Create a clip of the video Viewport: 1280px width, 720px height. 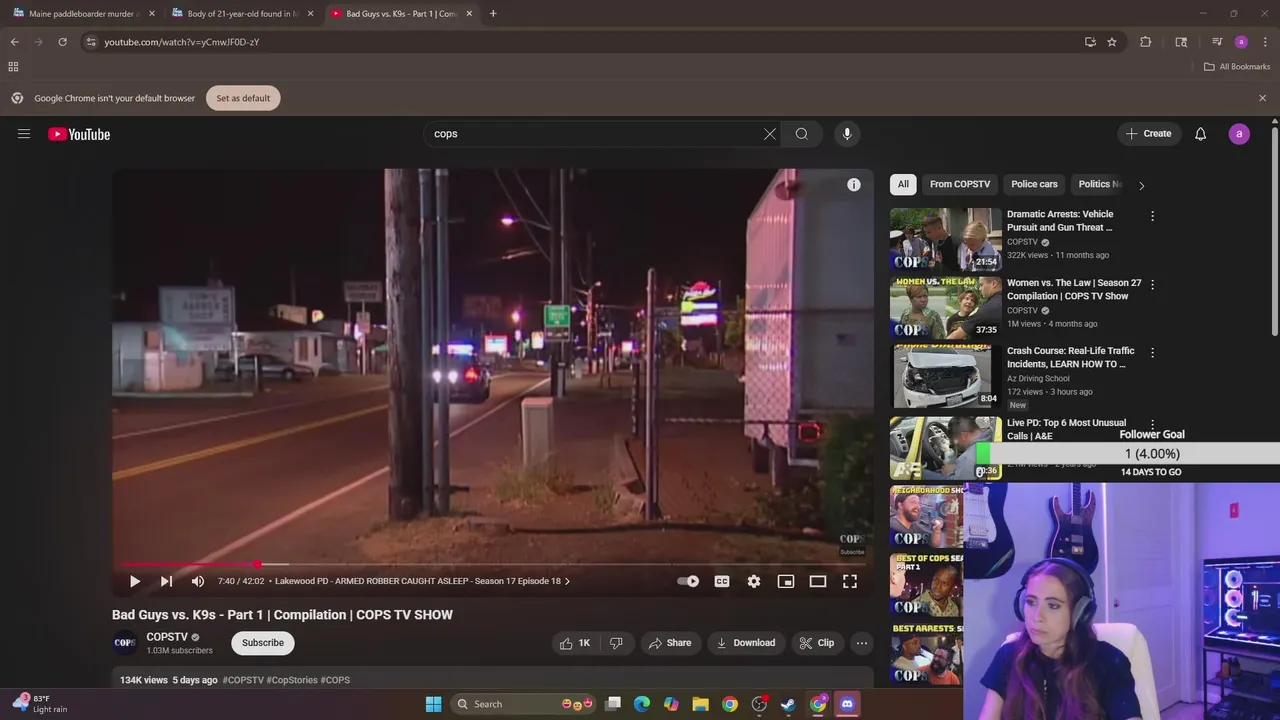tap(816, 643)
